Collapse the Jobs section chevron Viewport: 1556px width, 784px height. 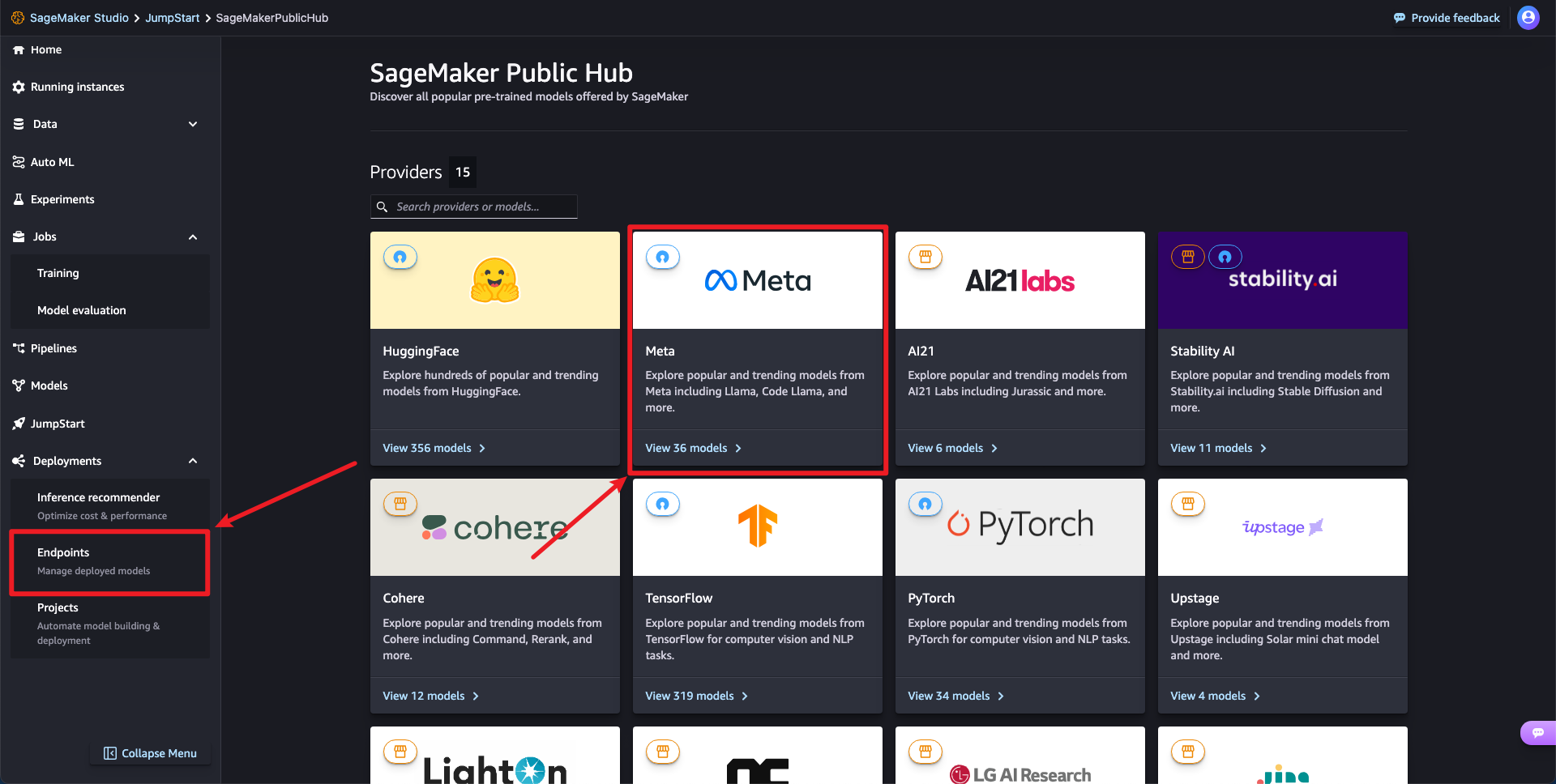pyautogui.click(x=193, y=236)
